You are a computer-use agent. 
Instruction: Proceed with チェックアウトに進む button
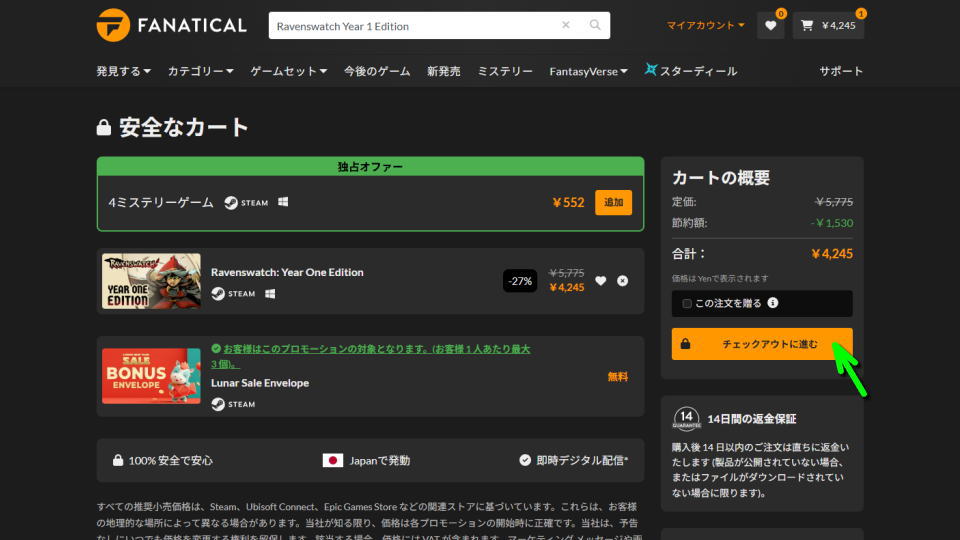coord(762,344)
